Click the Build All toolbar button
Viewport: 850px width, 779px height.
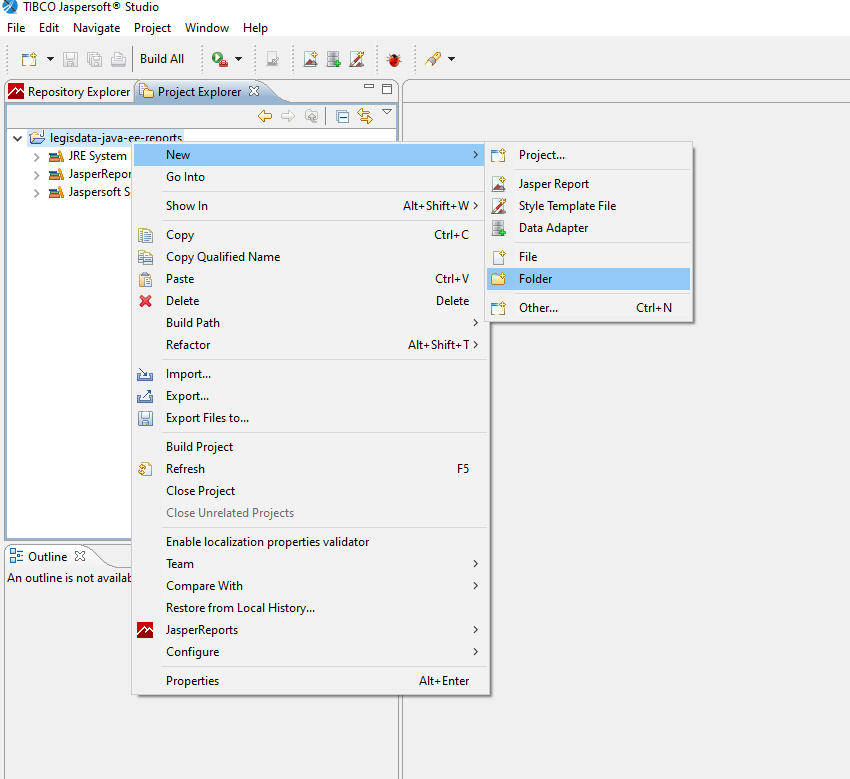162,59
